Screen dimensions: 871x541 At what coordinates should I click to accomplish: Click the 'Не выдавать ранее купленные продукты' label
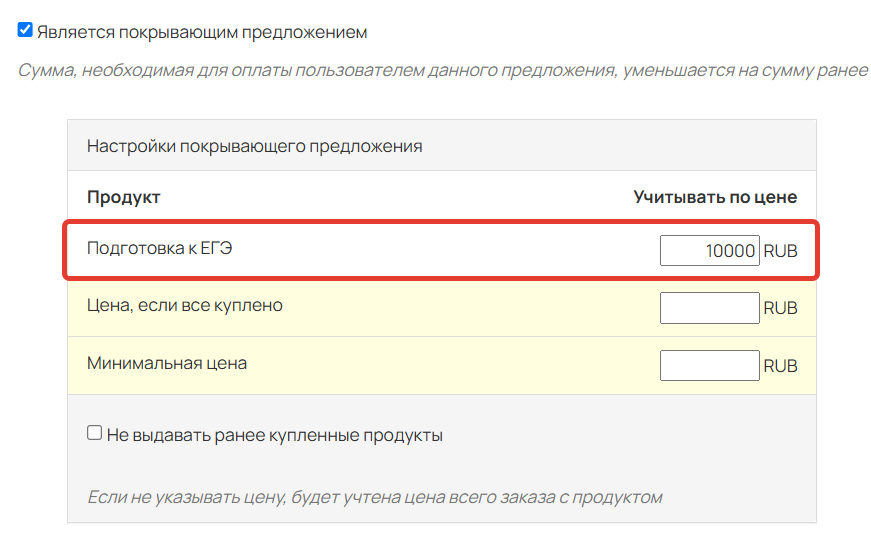click(x=274, y=435)
